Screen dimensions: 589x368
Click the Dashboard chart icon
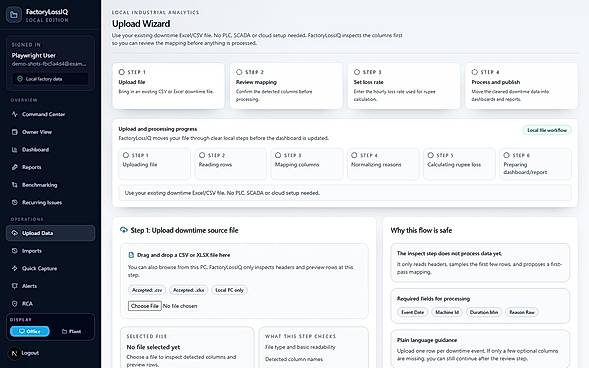point(15,149)
